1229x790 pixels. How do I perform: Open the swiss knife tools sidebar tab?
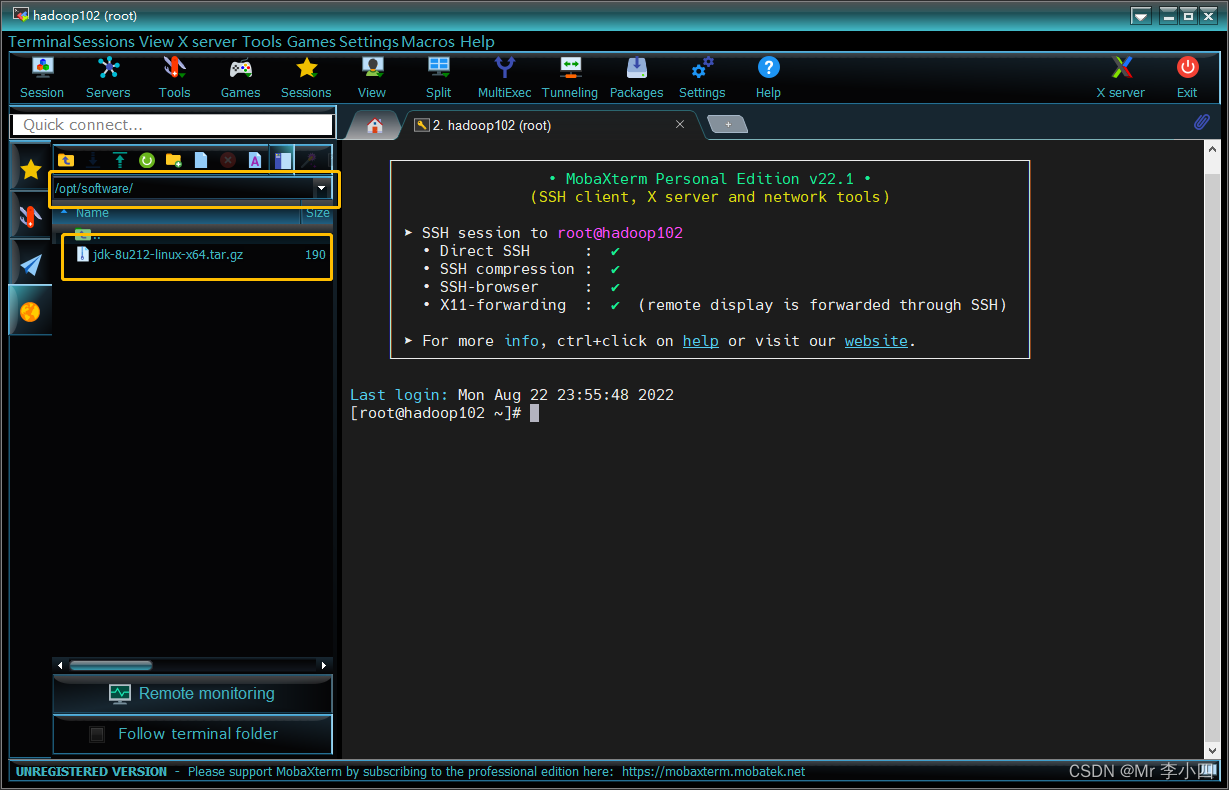click(30, 215)
